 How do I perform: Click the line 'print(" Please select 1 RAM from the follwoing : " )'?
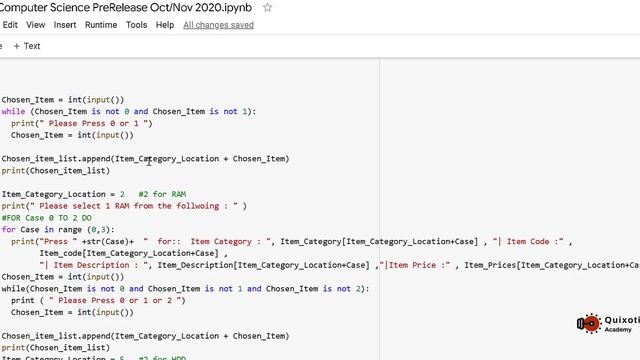pos(124,206)
